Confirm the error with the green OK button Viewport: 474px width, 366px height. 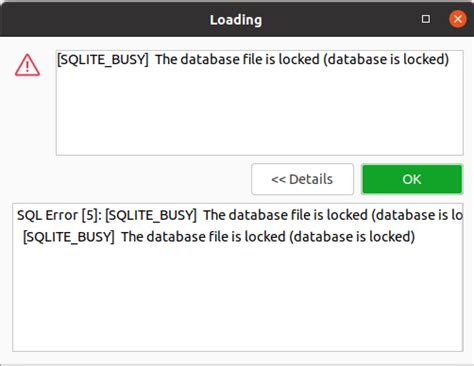pos(412,179)
